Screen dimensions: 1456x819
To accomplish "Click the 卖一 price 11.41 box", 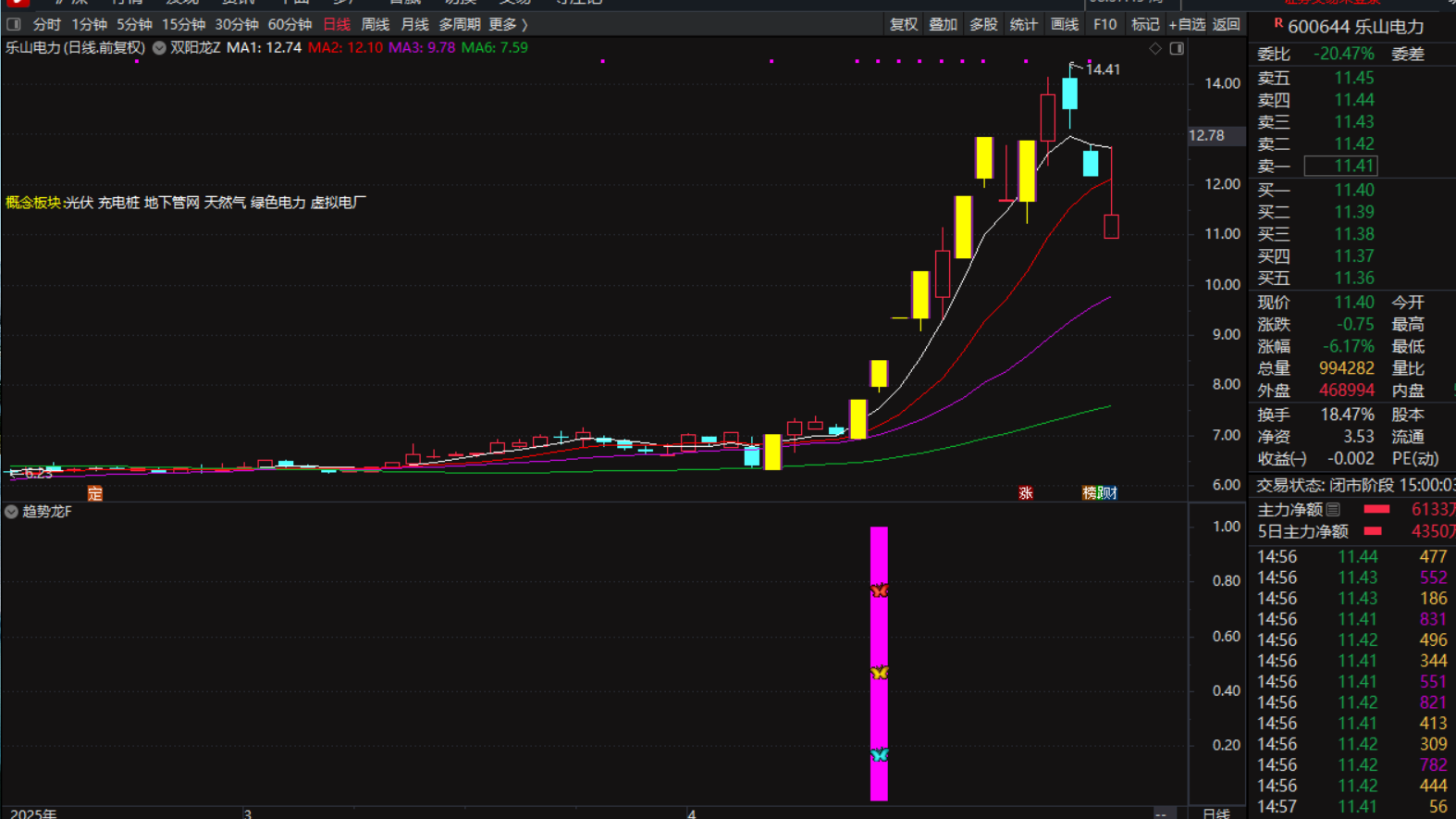I will pyautogui.click(x=1340, y=166).
